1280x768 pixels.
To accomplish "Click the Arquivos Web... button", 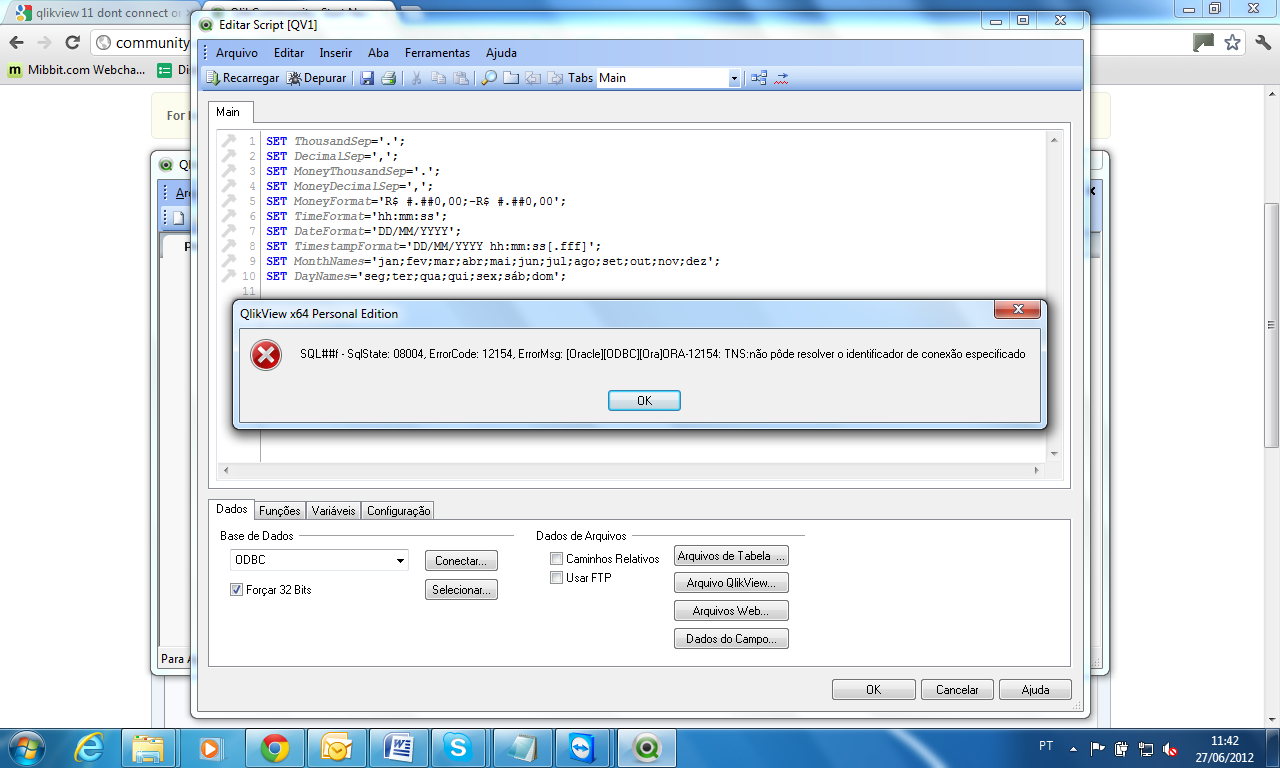I will (x=731, y=610).
